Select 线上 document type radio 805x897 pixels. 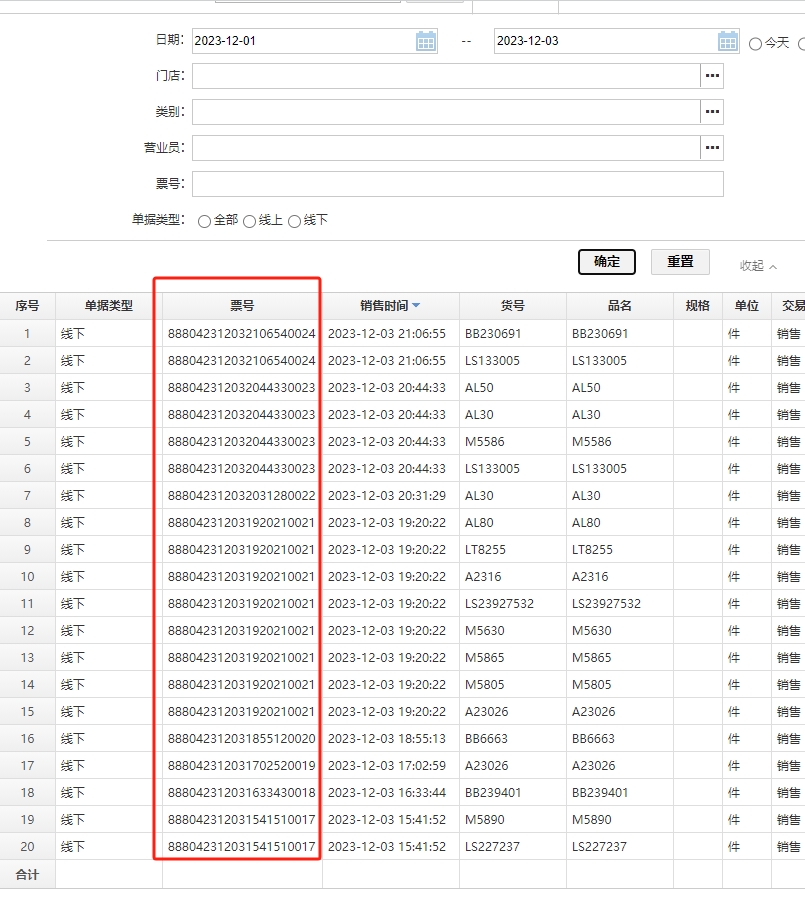point(249,221)
